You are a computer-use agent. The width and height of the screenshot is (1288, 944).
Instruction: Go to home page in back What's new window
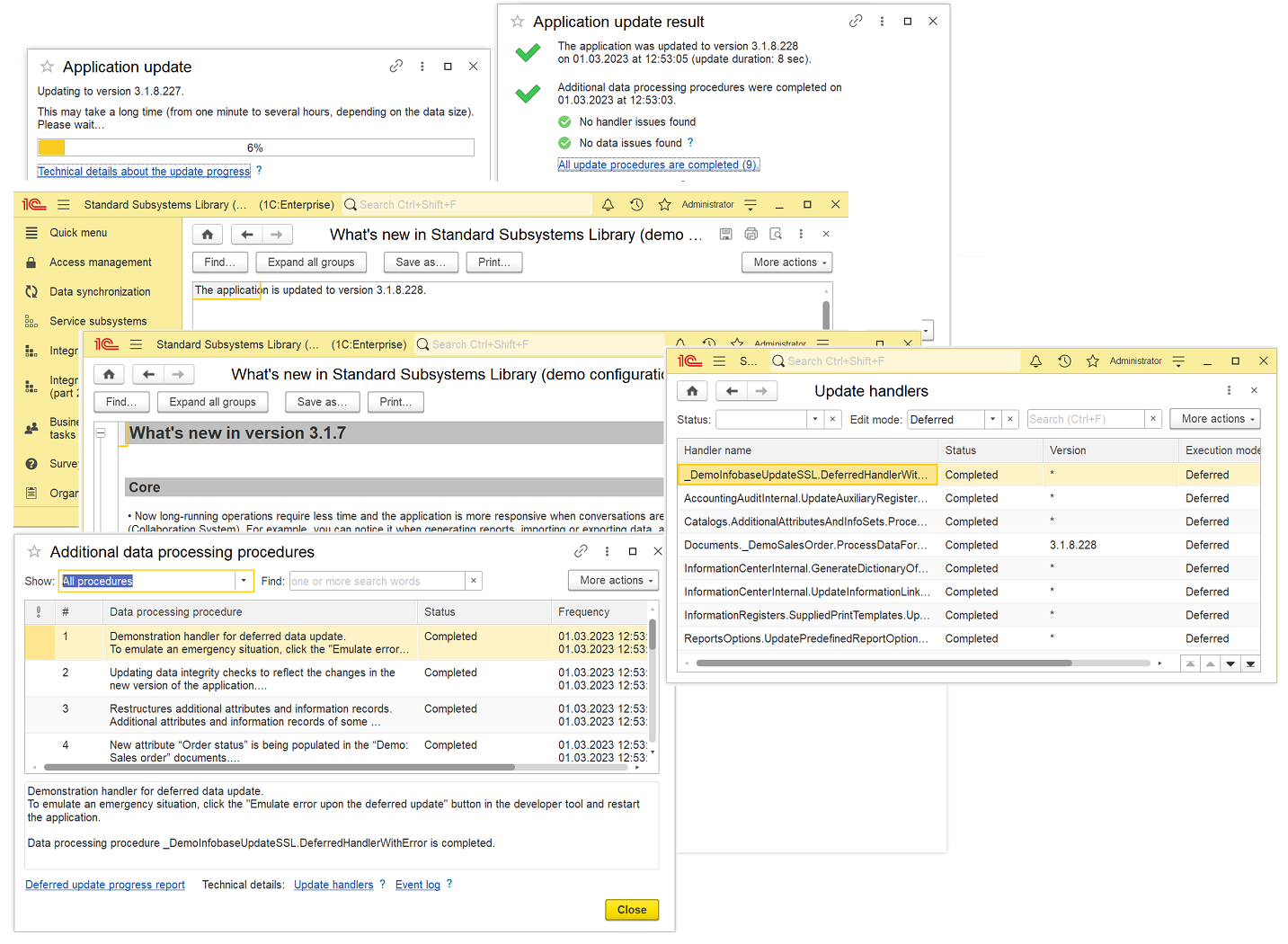208,235
